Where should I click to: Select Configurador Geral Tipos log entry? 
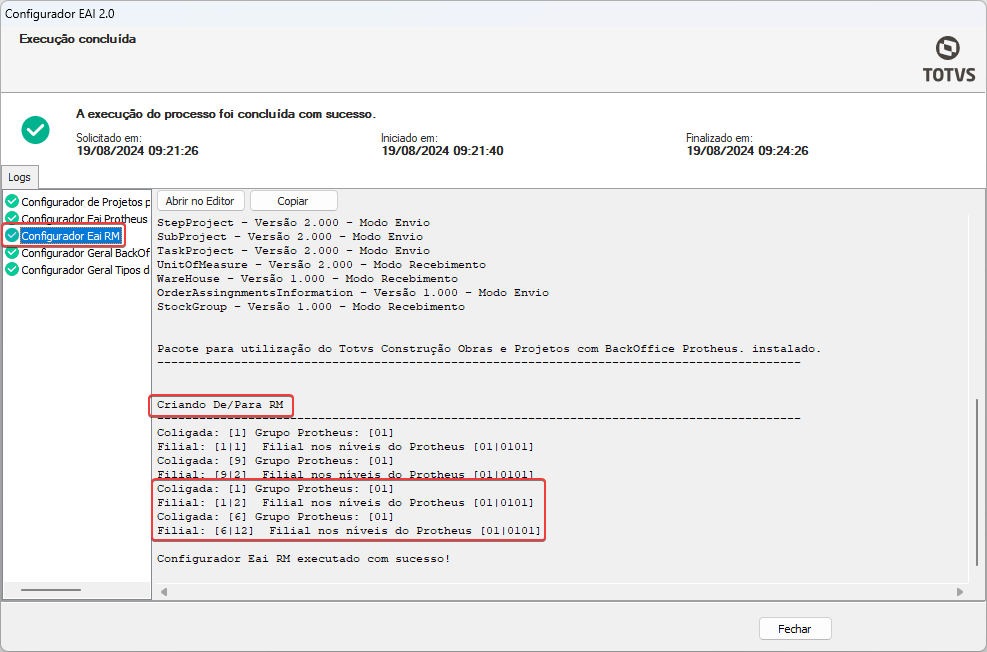point(86,270)
